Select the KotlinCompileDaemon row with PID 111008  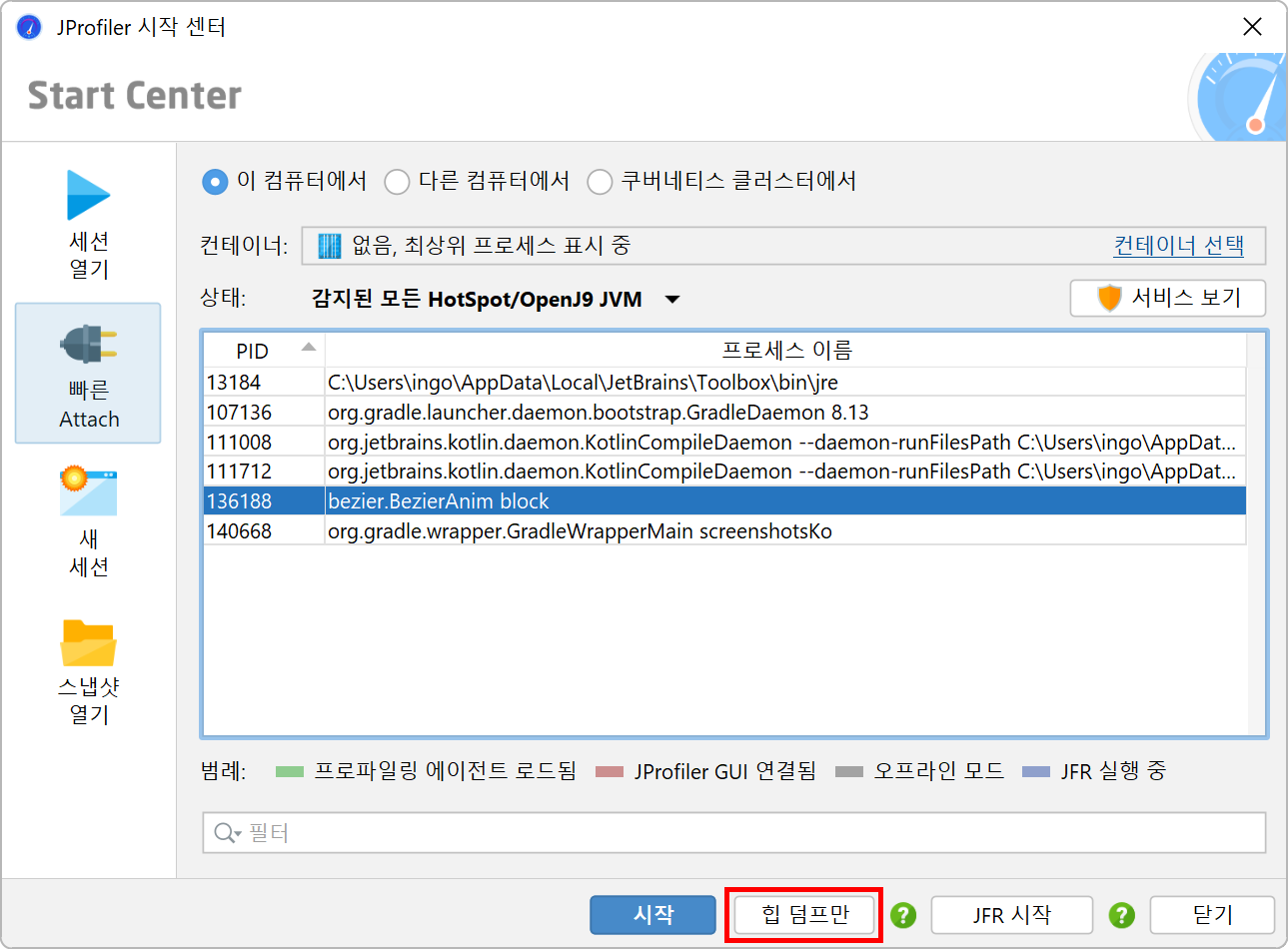[x=724, y=443]
